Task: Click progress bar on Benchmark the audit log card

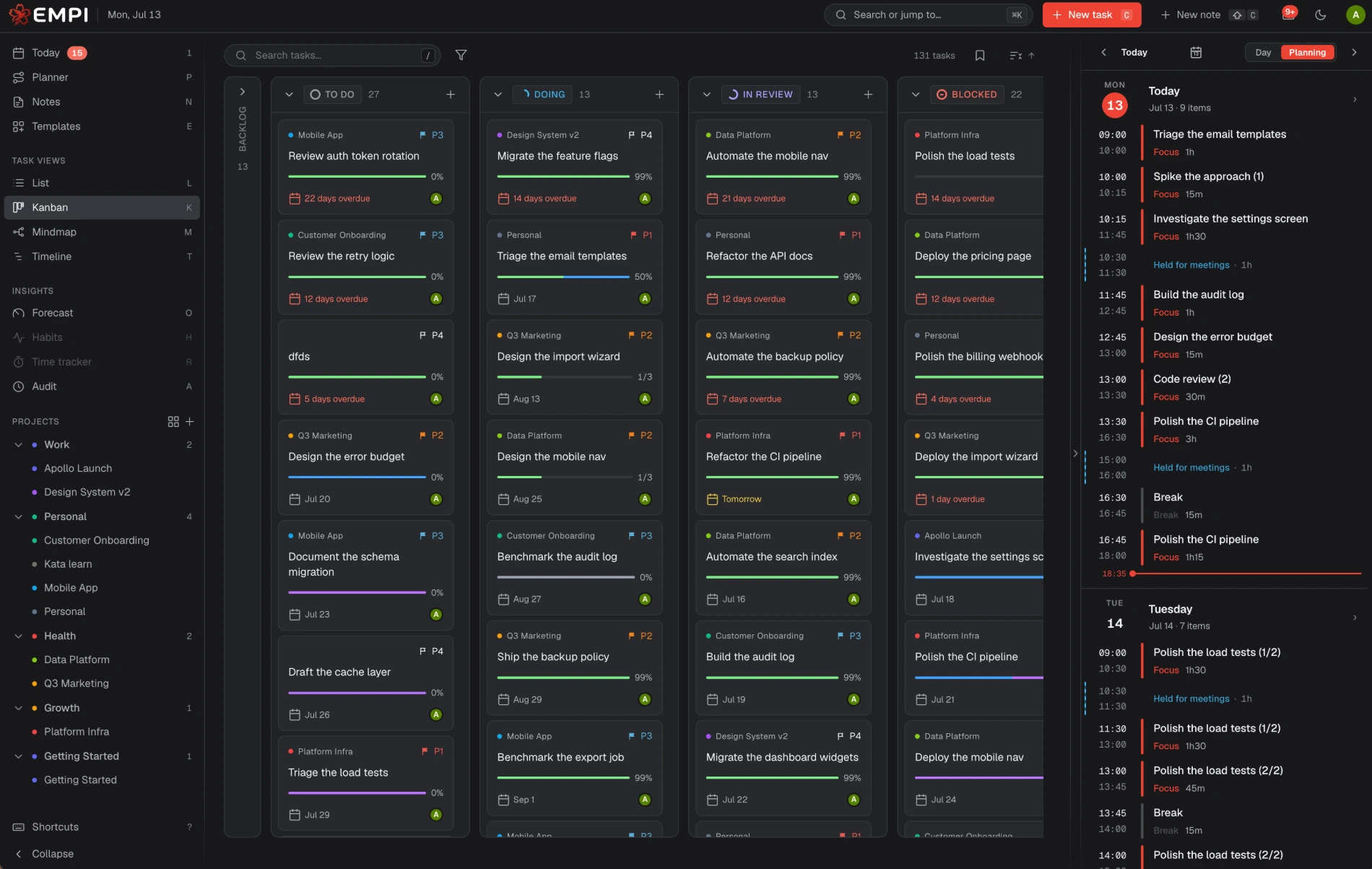Action: click(566, 577)
